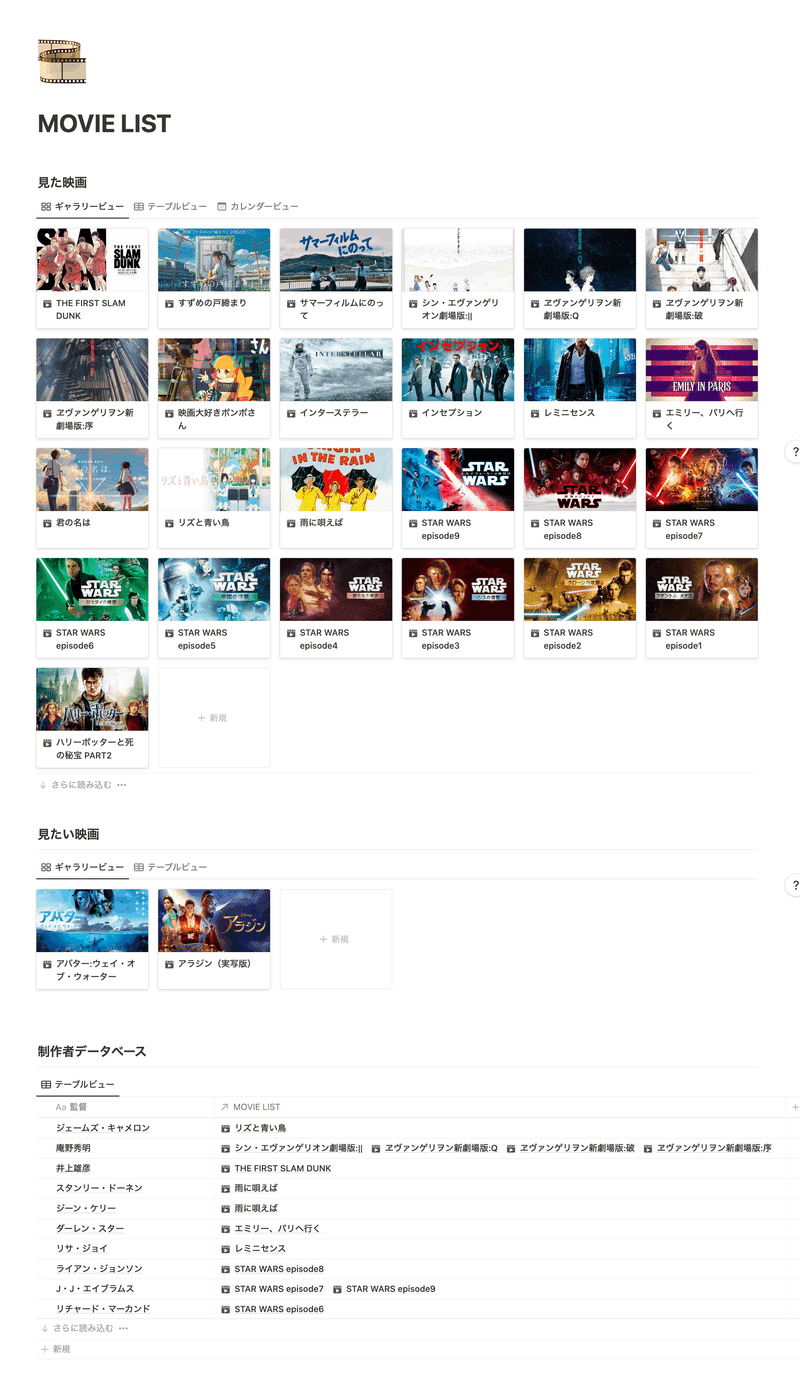Viewport: 800px width, 1389px height.
Task: Add new card with 新規 in 見た映画 gallery
Action: click(x=214, y=718)
